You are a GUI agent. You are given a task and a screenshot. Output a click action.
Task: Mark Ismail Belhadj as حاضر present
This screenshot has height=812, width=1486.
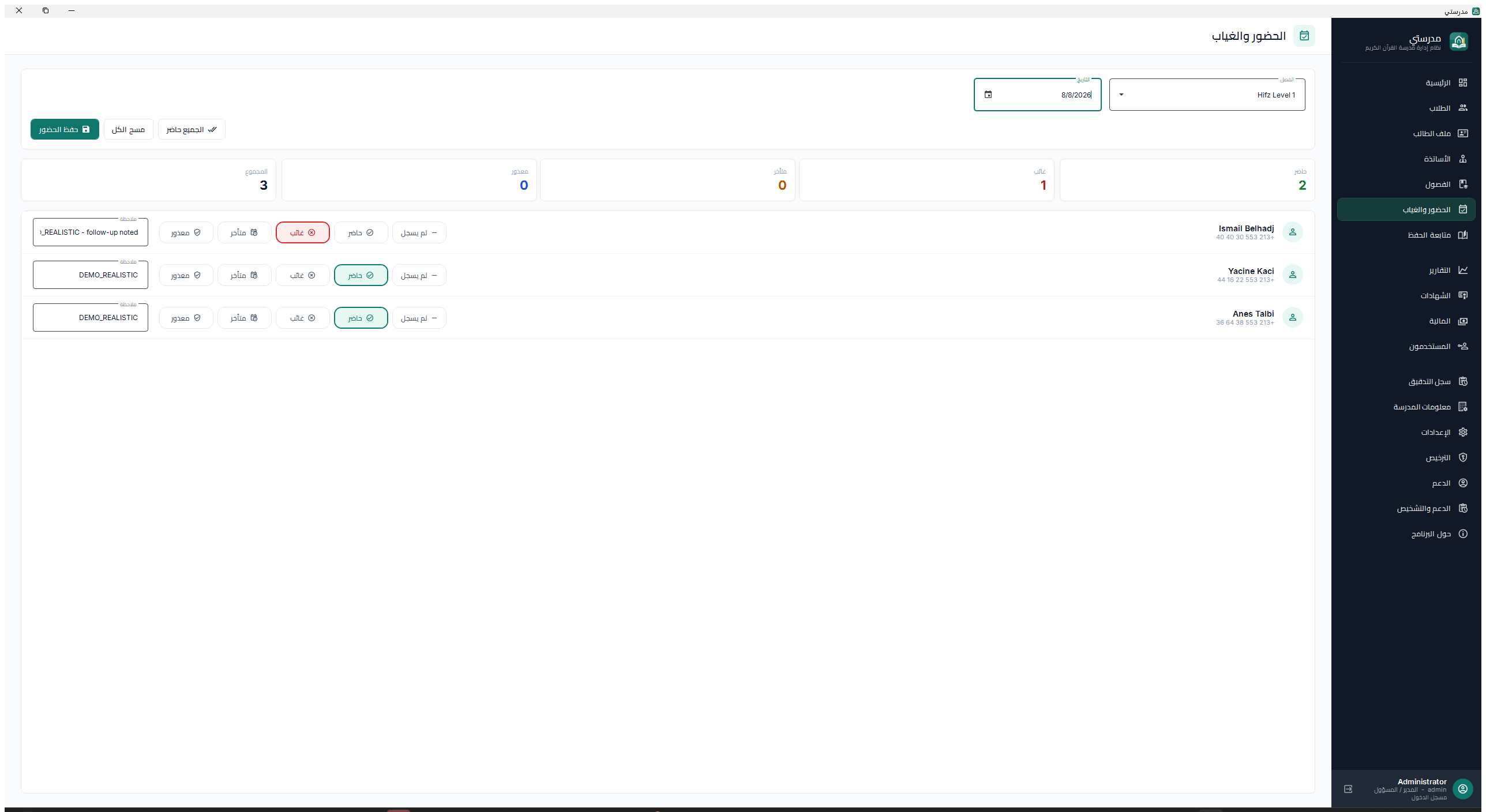pos(361,232)
